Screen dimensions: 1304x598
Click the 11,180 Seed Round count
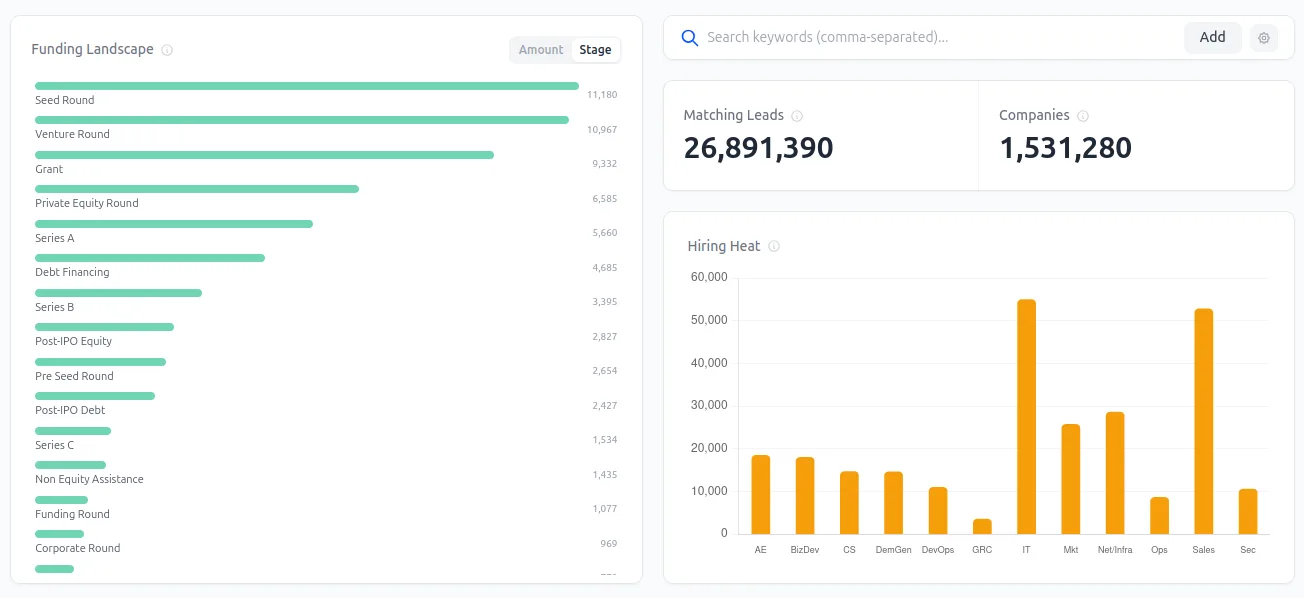(602, 95)
